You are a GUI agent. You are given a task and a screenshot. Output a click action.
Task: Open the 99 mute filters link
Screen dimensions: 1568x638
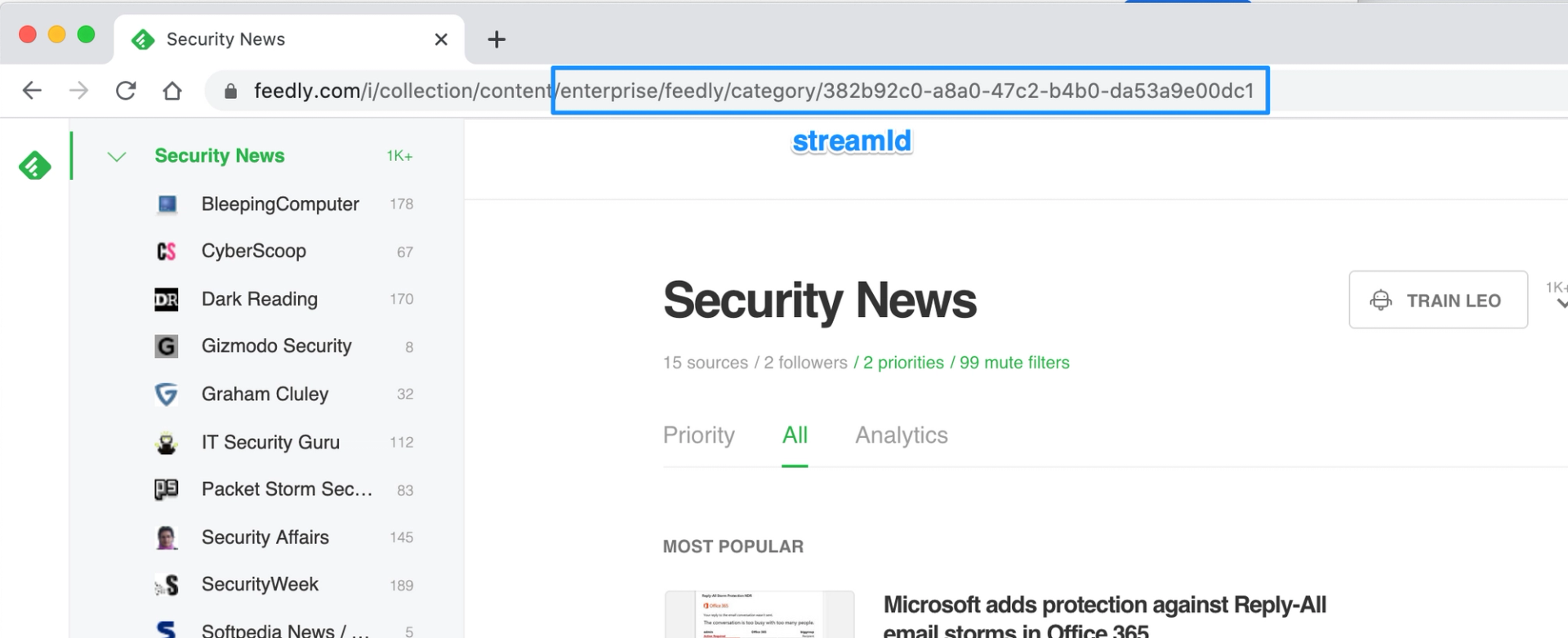pyautogui.click(x=1013, y=362)
